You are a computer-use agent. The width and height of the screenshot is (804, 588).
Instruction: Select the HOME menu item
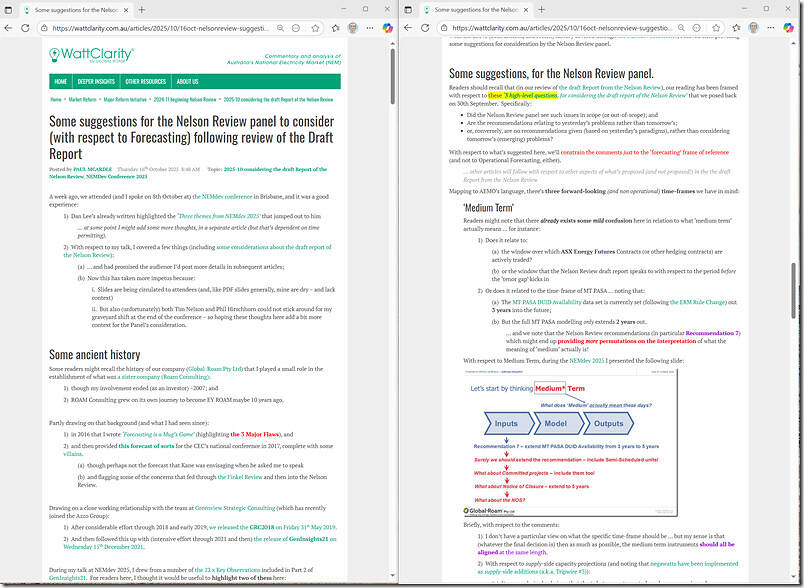pos(61,83)
